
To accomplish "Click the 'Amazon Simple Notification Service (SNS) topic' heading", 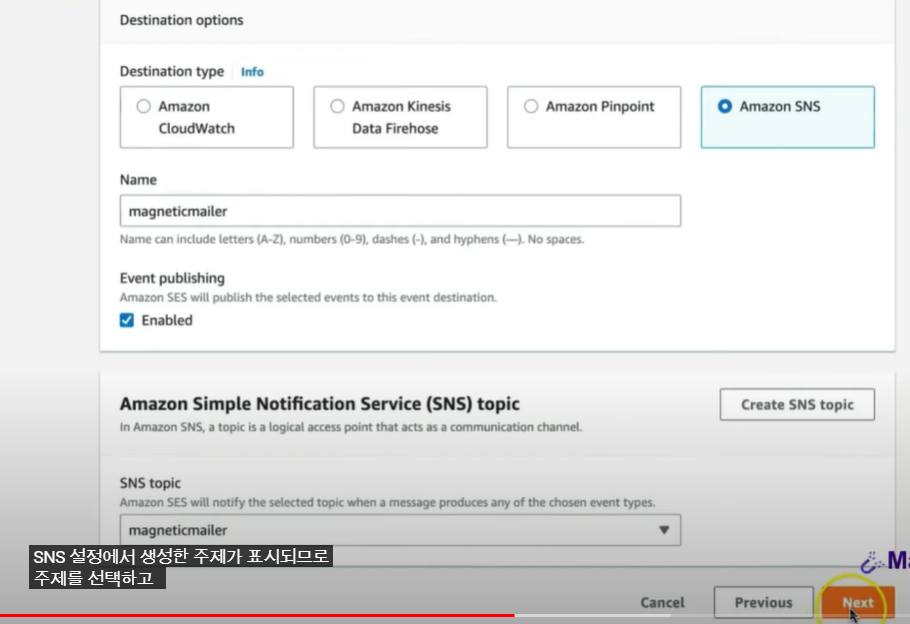I will 320,403.
